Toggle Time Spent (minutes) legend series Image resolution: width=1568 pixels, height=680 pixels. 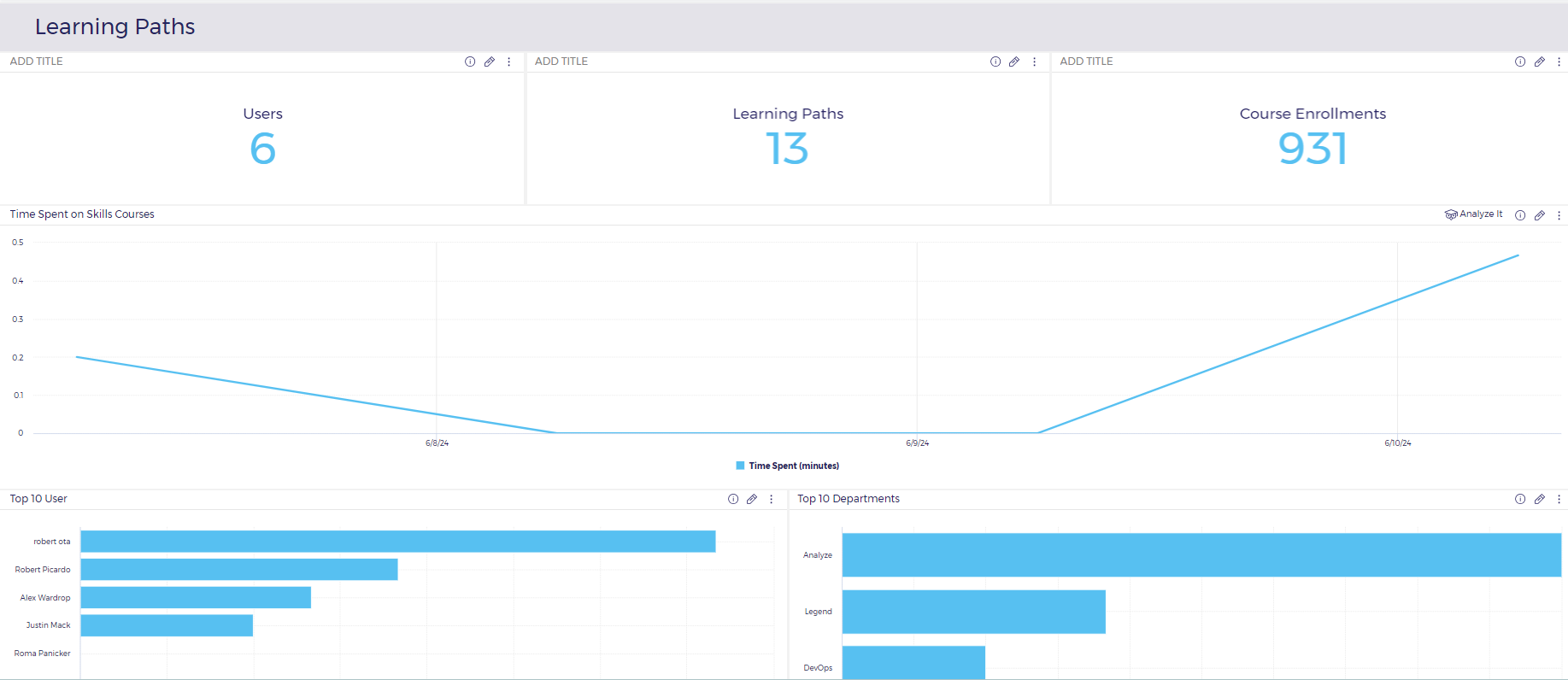787,466
